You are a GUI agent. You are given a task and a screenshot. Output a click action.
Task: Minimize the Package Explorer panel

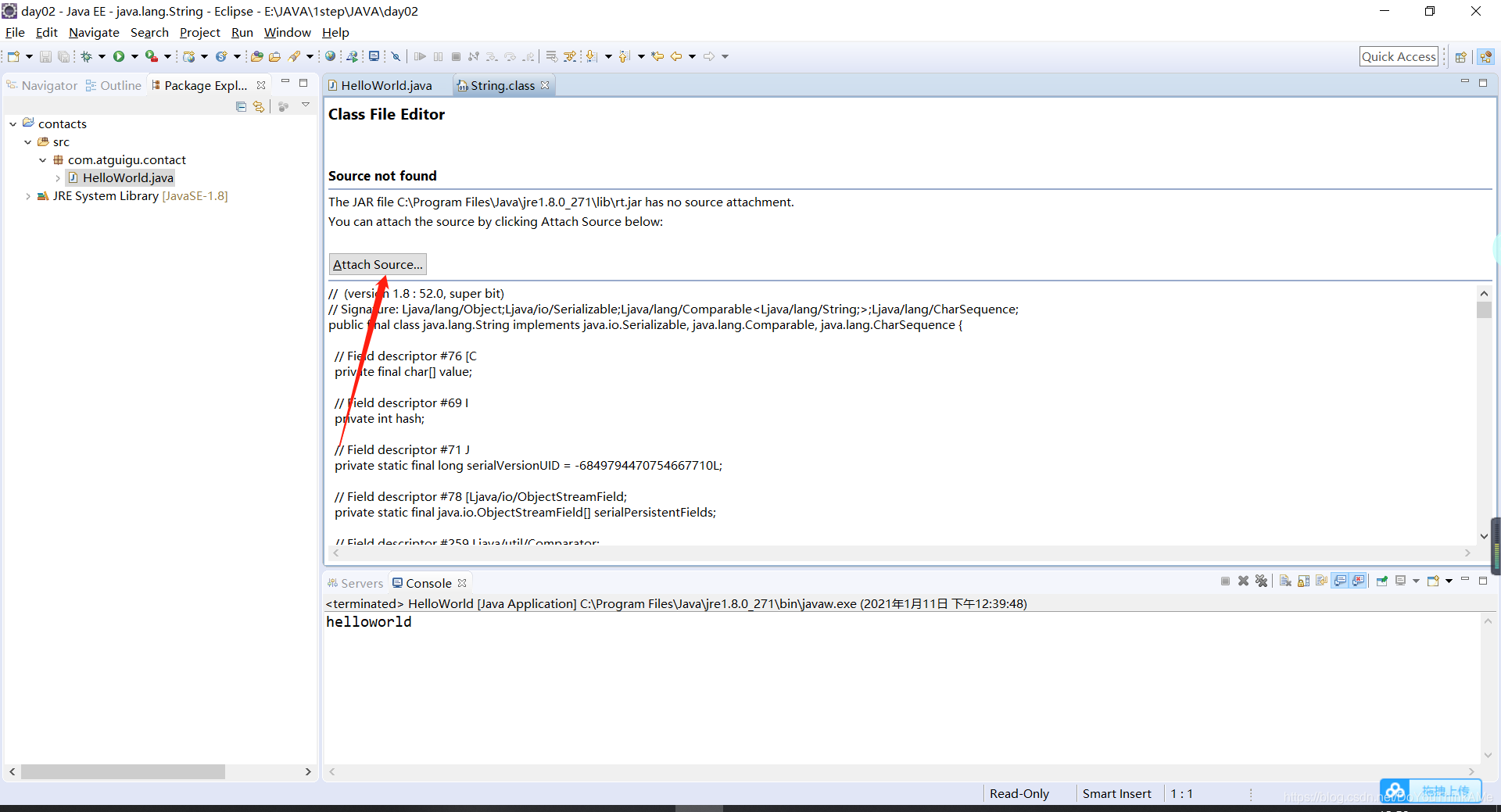(x=285, y=82)
